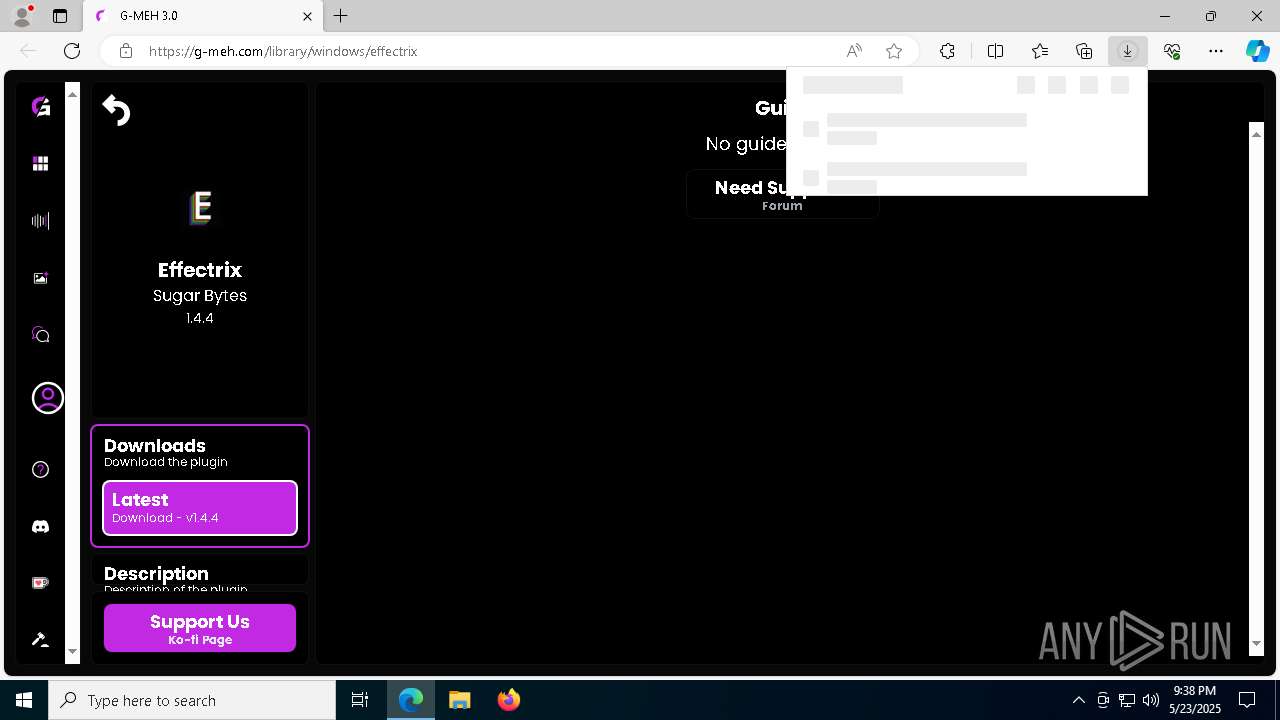Image resolution: width=1280 pixels, height=720 pixels.
Task: Toggle split screen view
Action: click(995, 51)
